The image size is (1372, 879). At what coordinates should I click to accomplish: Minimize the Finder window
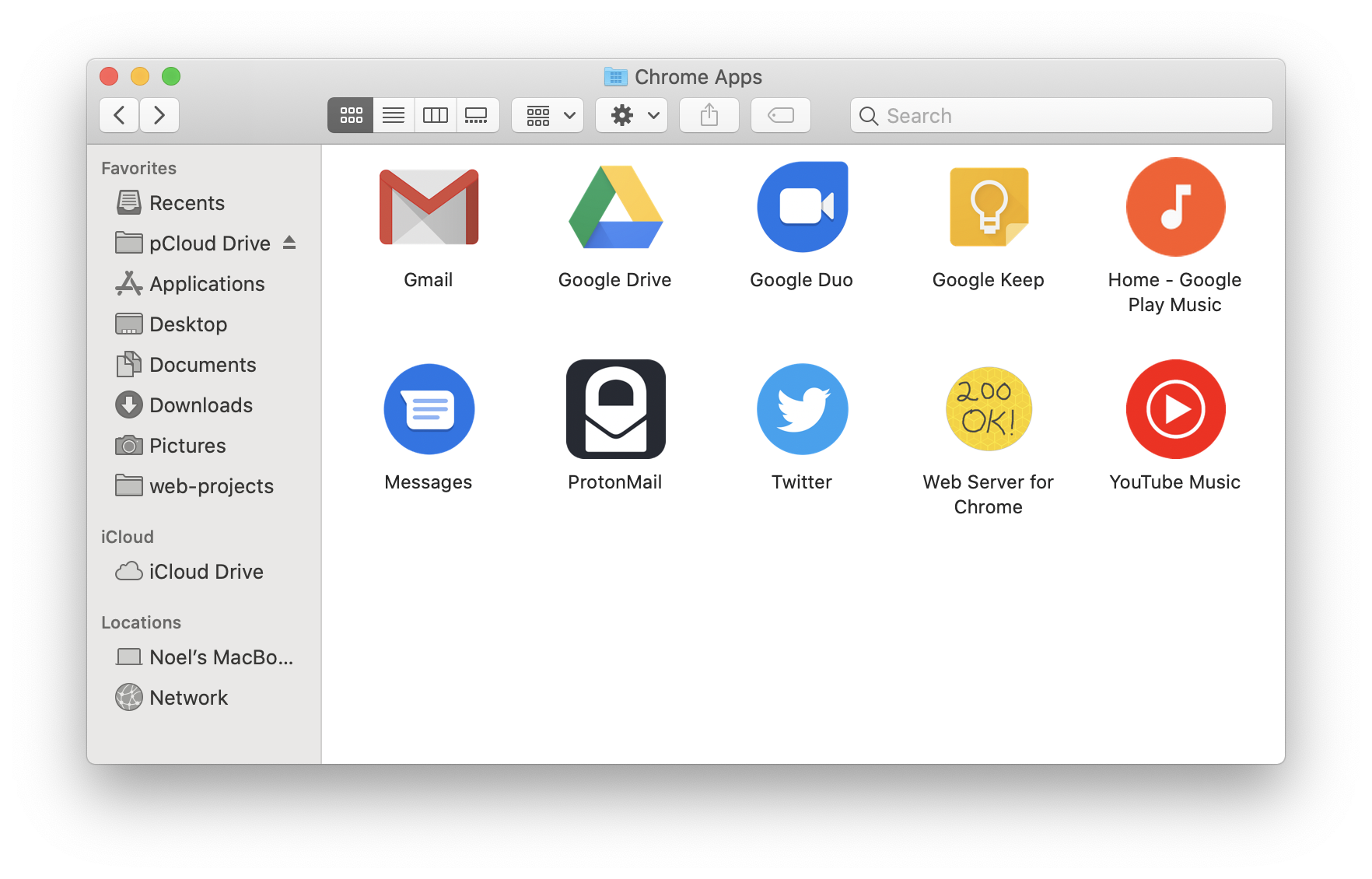140,76
